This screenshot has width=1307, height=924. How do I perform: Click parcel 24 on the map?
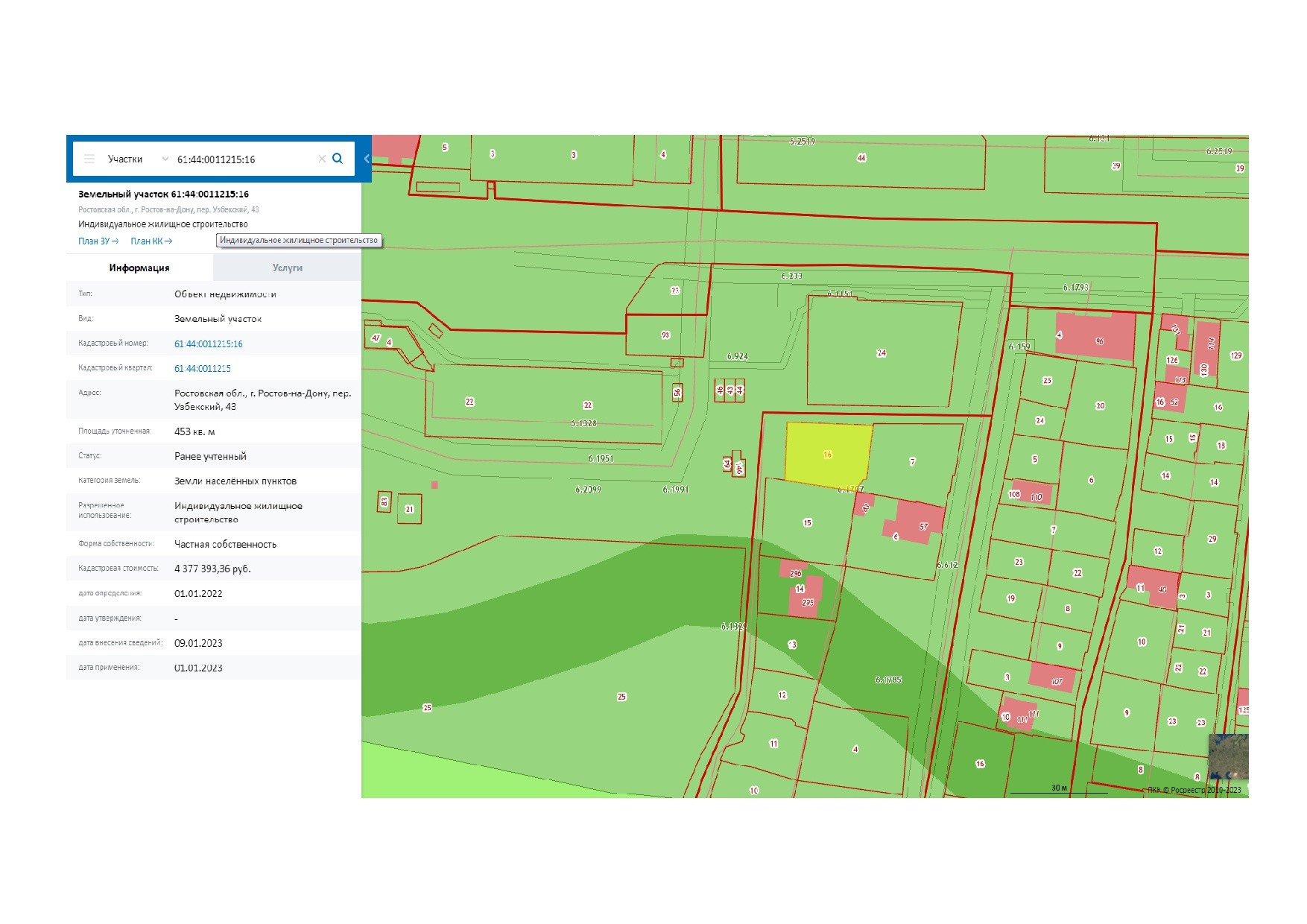coord(882,352)
